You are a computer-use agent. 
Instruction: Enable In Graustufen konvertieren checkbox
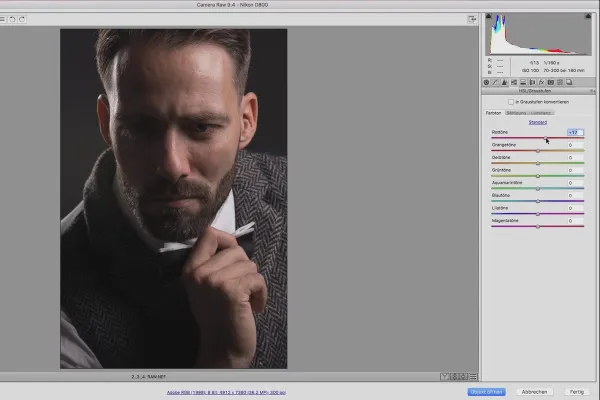tap(511, 102)
